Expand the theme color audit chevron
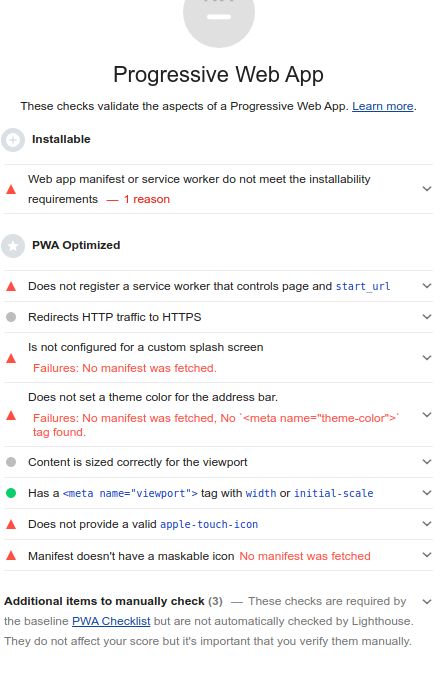The image size is (445, 673). [x=427, y=415]
